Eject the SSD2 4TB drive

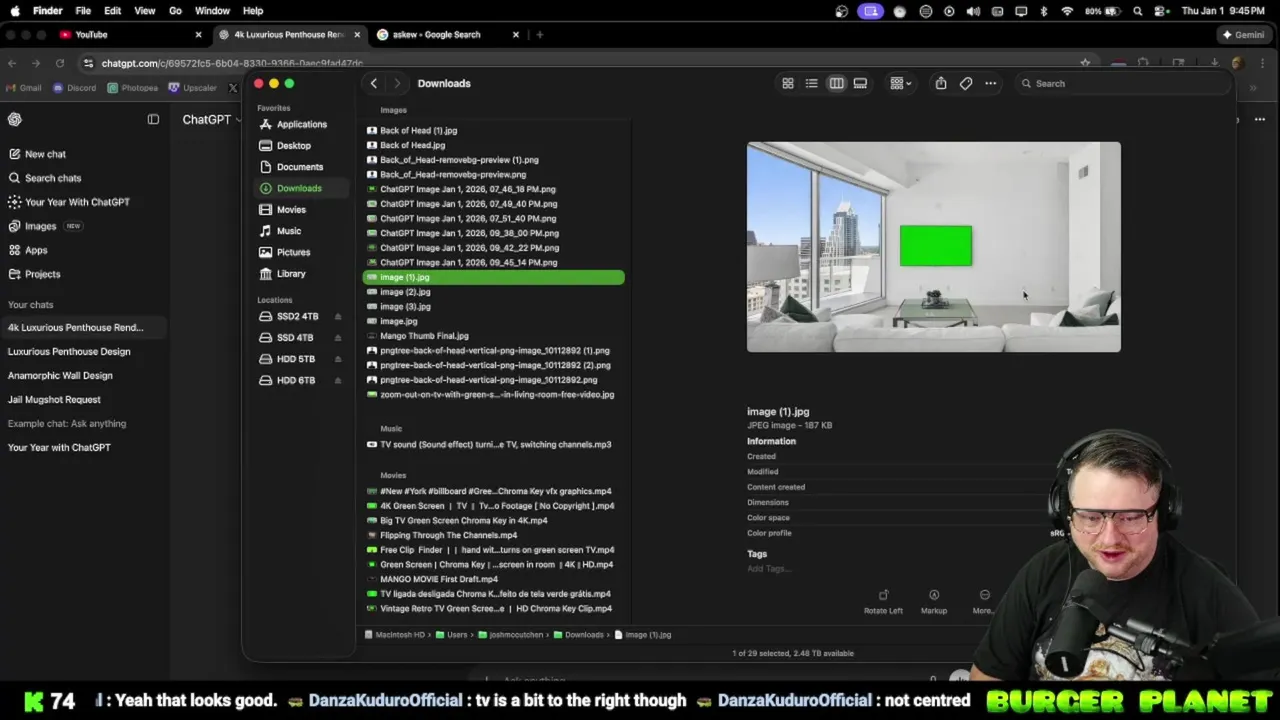click(x=338, y=317)
